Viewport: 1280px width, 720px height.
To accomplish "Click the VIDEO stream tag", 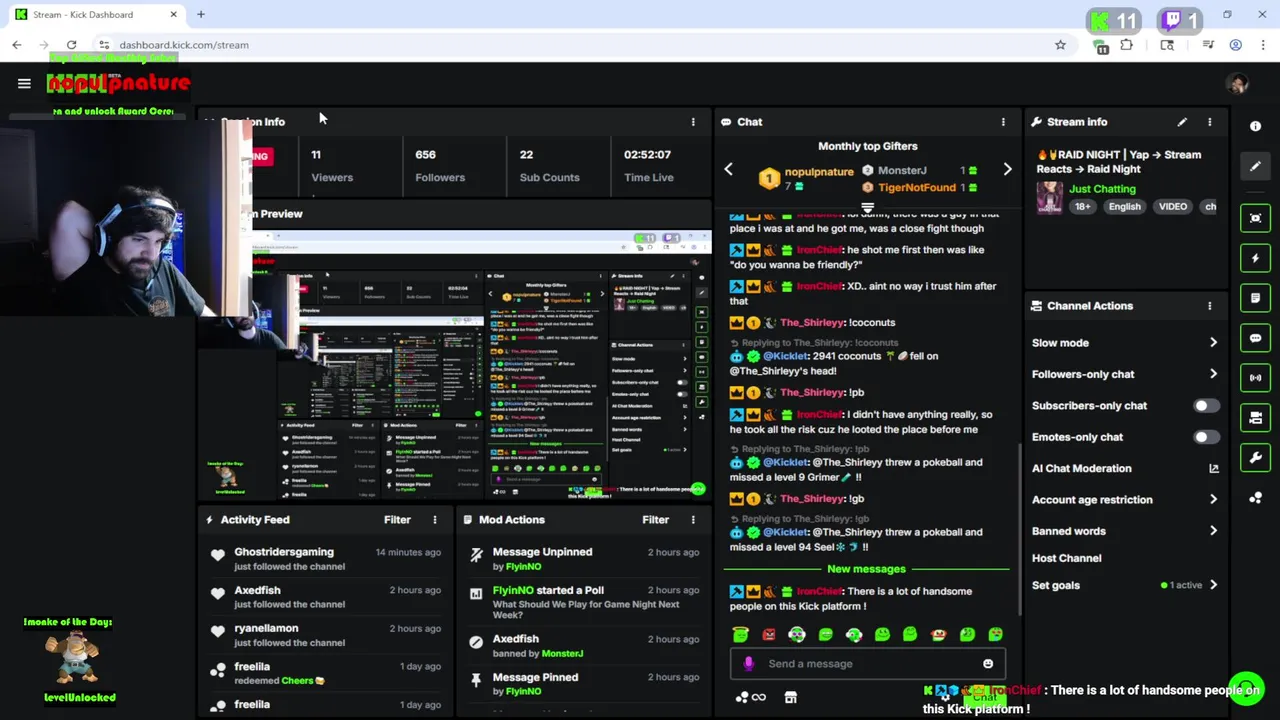I will click(x=1172, y=207).
